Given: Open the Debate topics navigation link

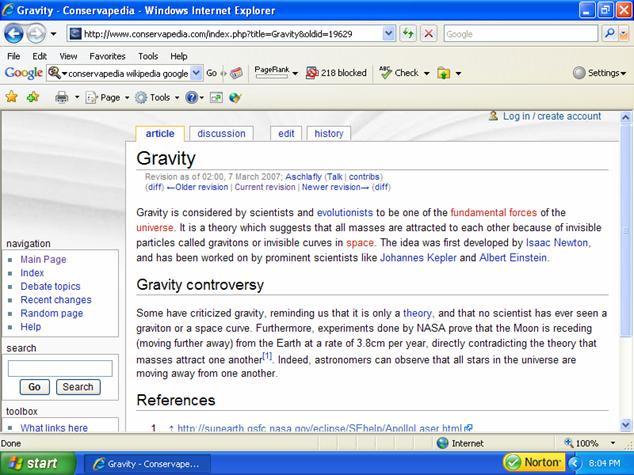Looking at the screenshot, I should [51, 286].
